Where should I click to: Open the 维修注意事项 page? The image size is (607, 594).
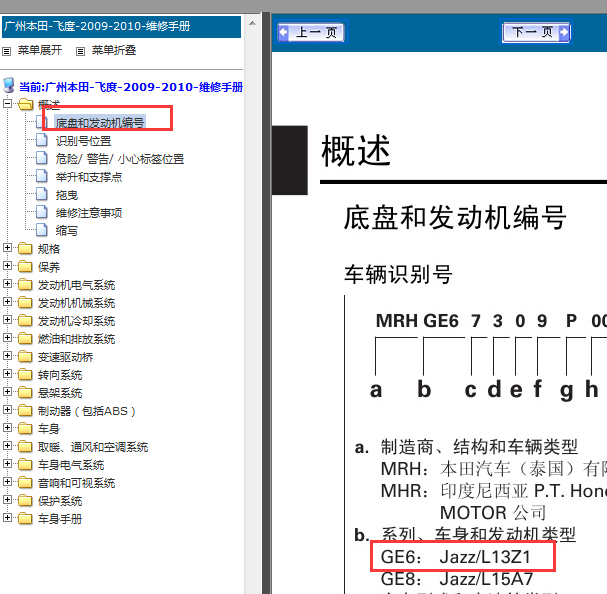pyautogui.click(x=89, y=213)
